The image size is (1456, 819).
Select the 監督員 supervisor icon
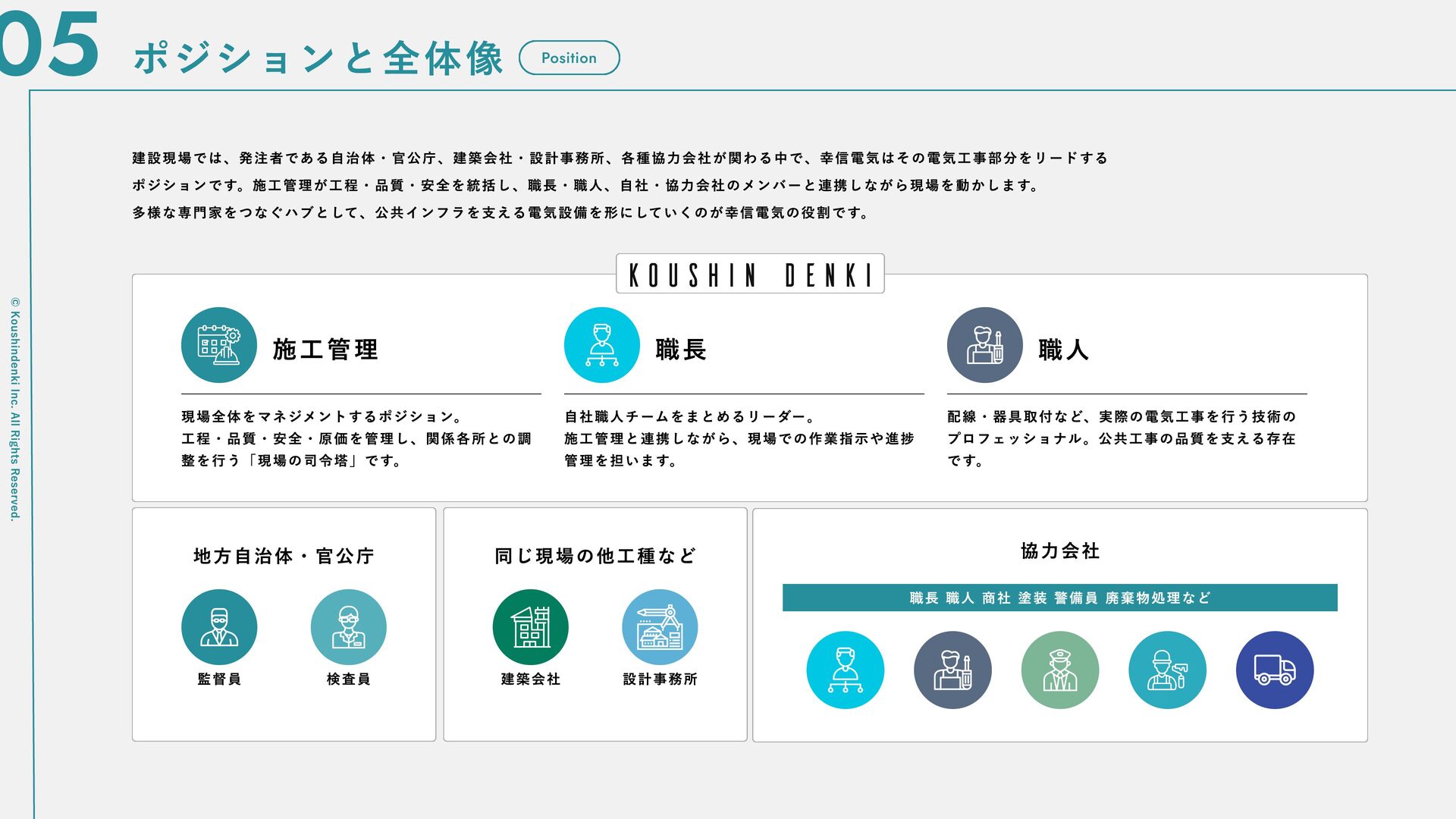click(219, 627)
